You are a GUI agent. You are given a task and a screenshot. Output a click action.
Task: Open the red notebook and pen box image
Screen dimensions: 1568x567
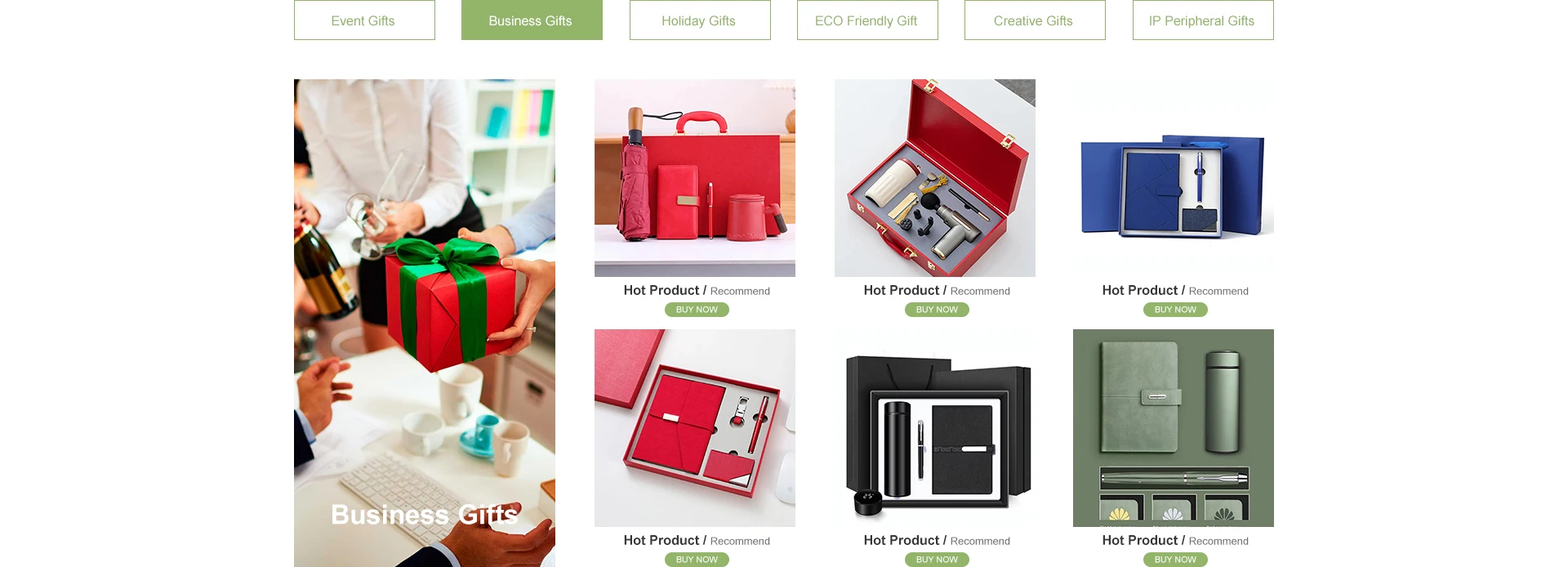(x=695, y=428)
